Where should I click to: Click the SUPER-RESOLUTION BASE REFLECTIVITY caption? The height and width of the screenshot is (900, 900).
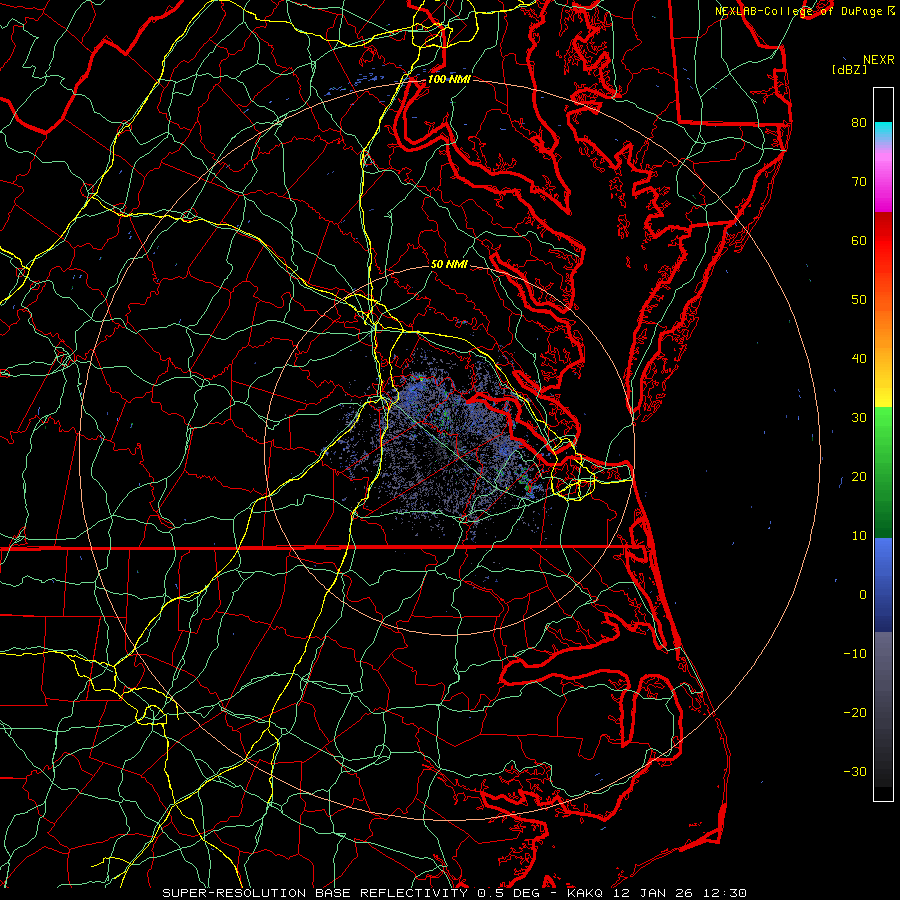(314, 892)
